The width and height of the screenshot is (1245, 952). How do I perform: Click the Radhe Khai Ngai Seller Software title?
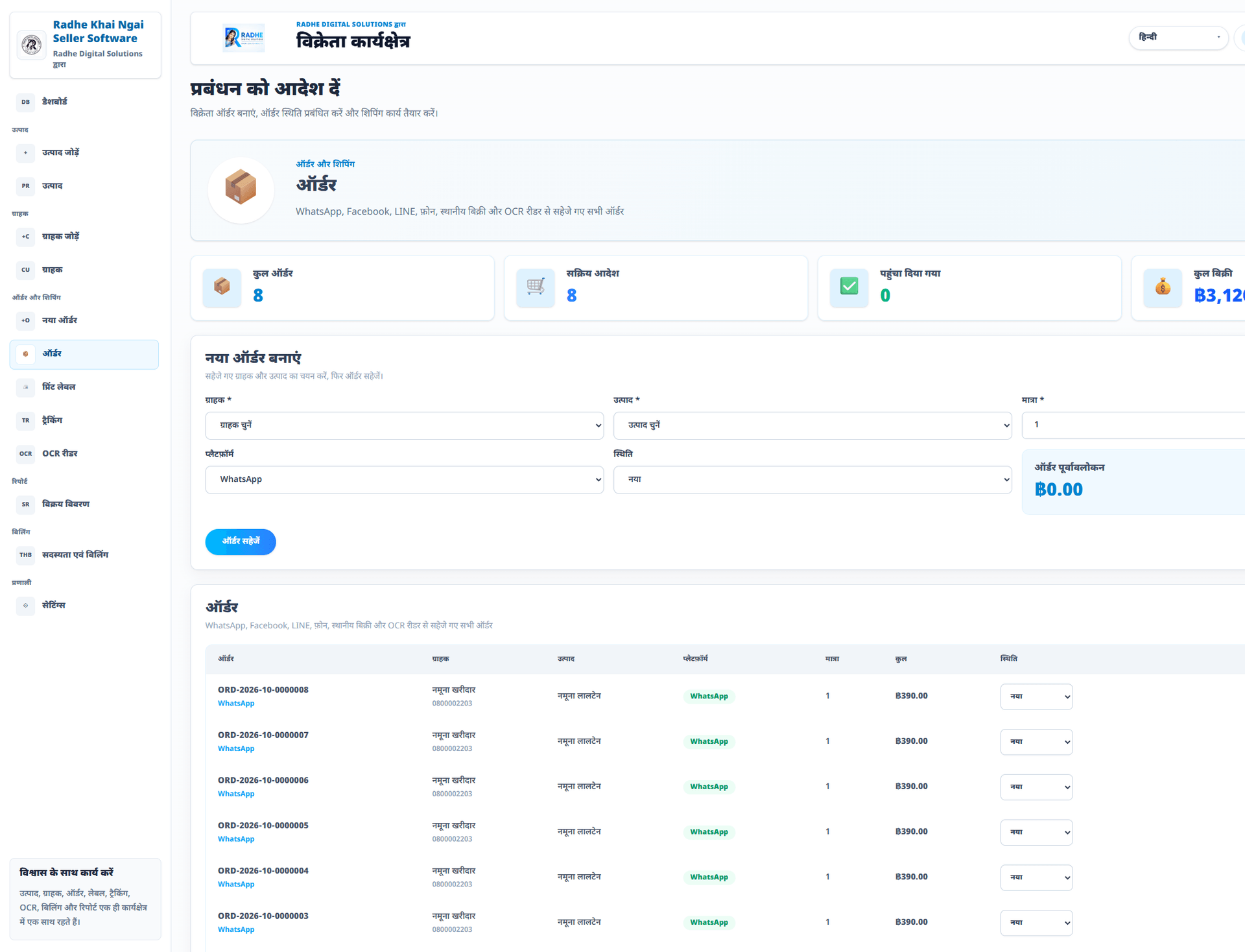[99, 32]
